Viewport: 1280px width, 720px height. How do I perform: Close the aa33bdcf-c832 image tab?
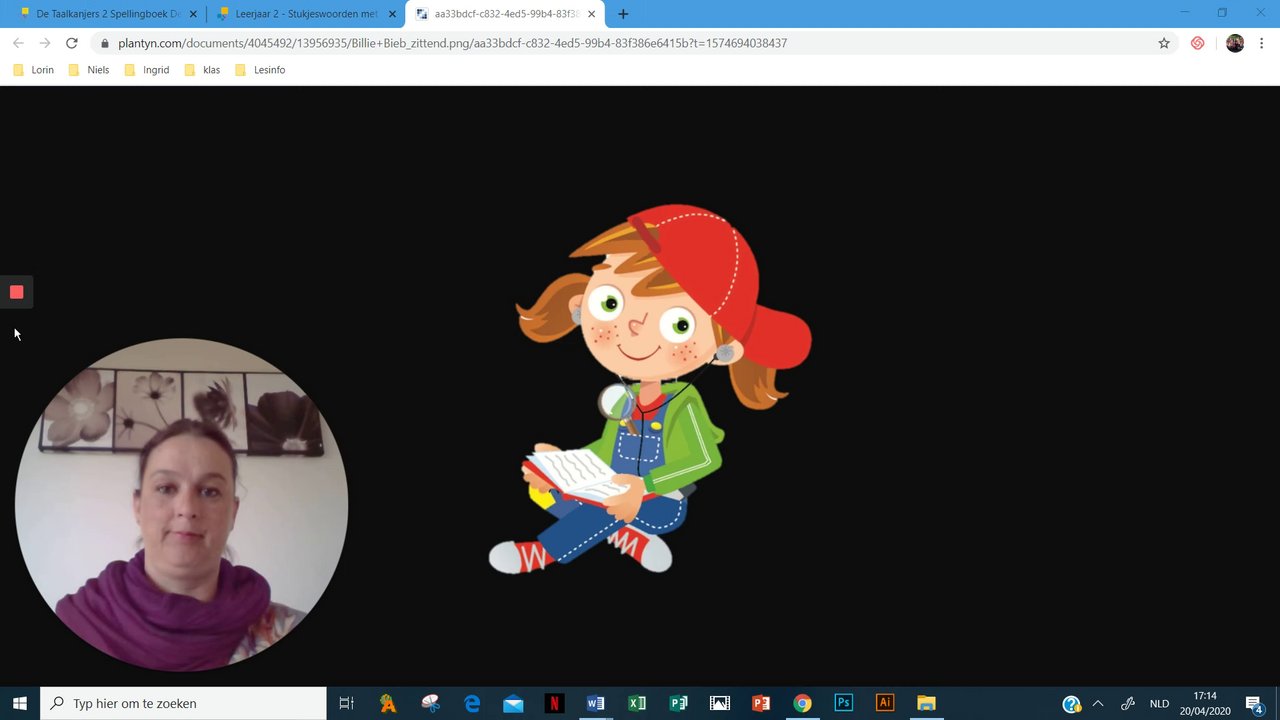pos(592,14)
